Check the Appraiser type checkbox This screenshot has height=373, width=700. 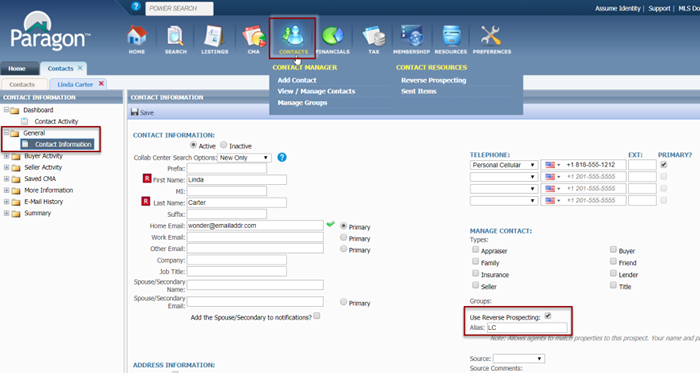click(475, 250)
